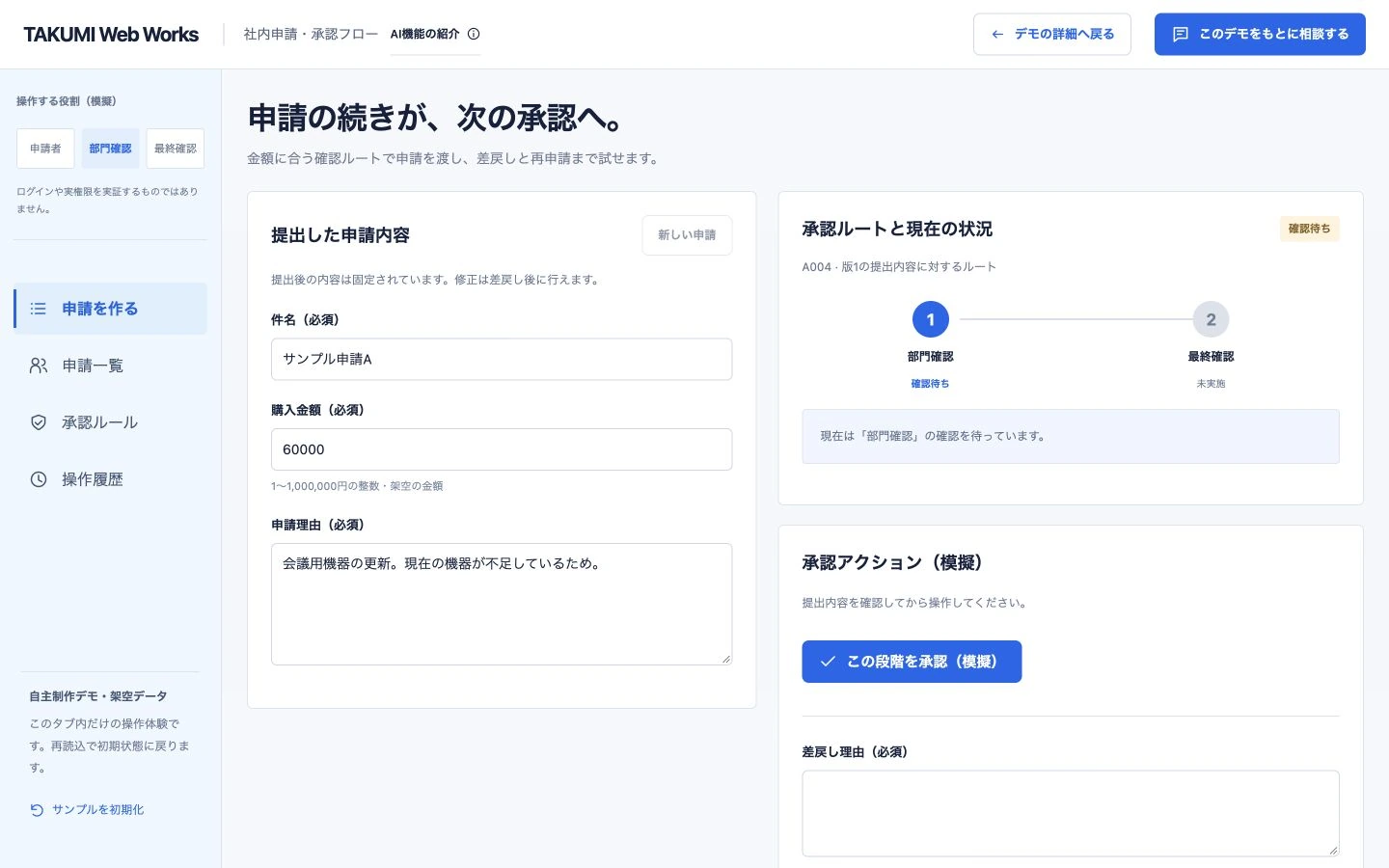
Task: Switch role to 最終確認
Action: click(176, 149)
